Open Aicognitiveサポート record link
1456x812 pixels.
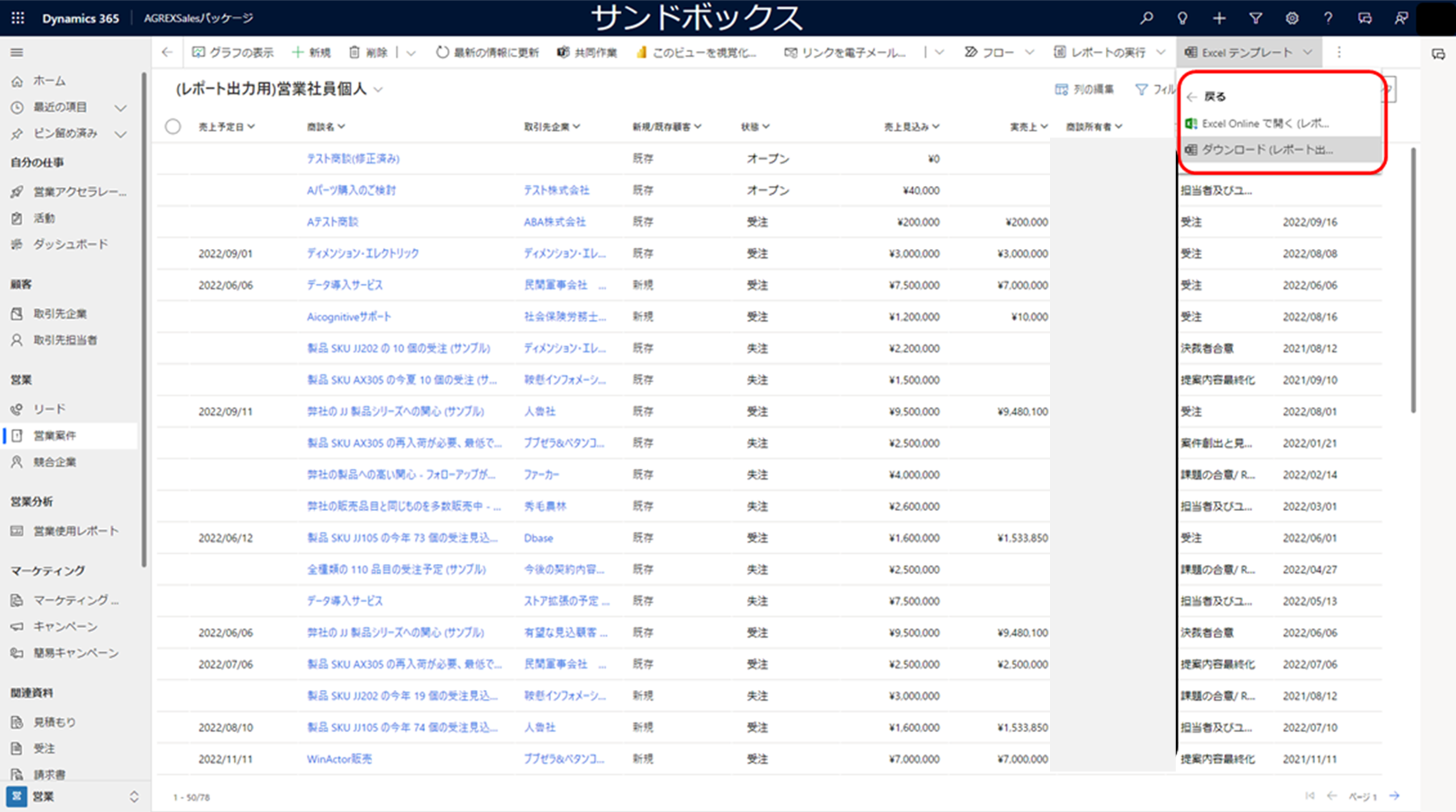[349, 316]
